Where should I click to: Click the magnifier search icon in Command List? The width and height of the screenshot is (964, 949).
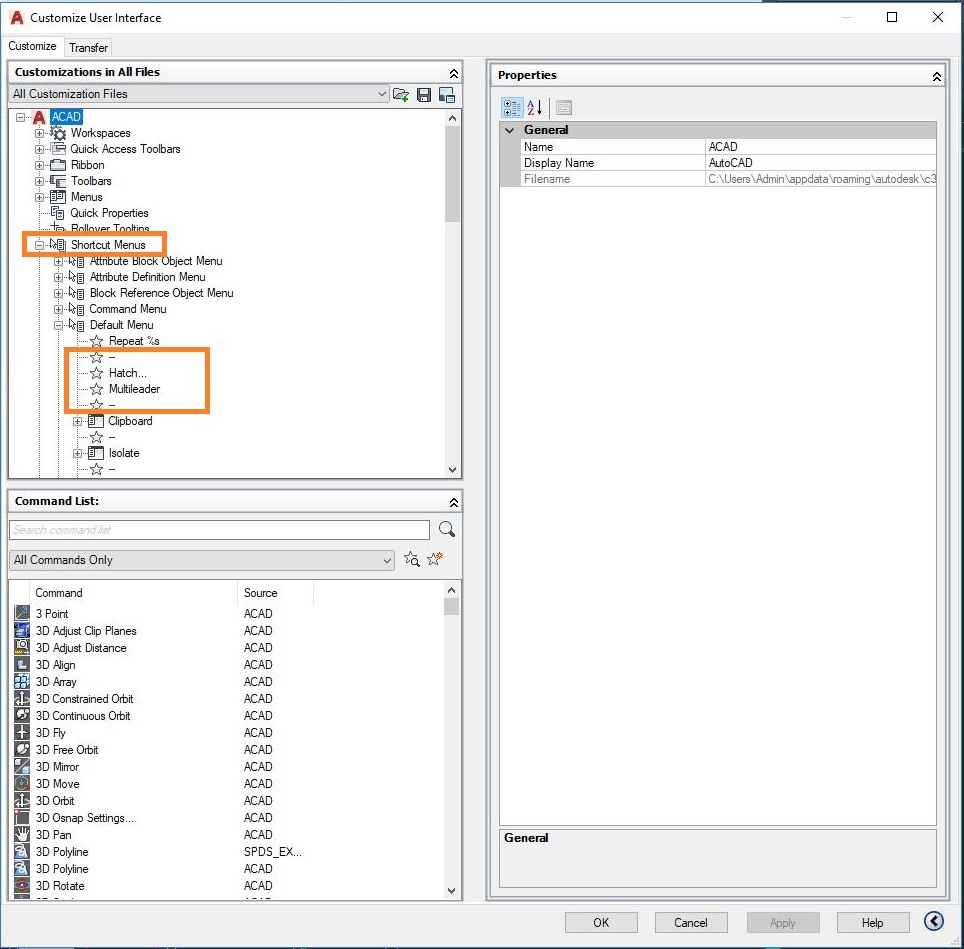coord(447,529)
